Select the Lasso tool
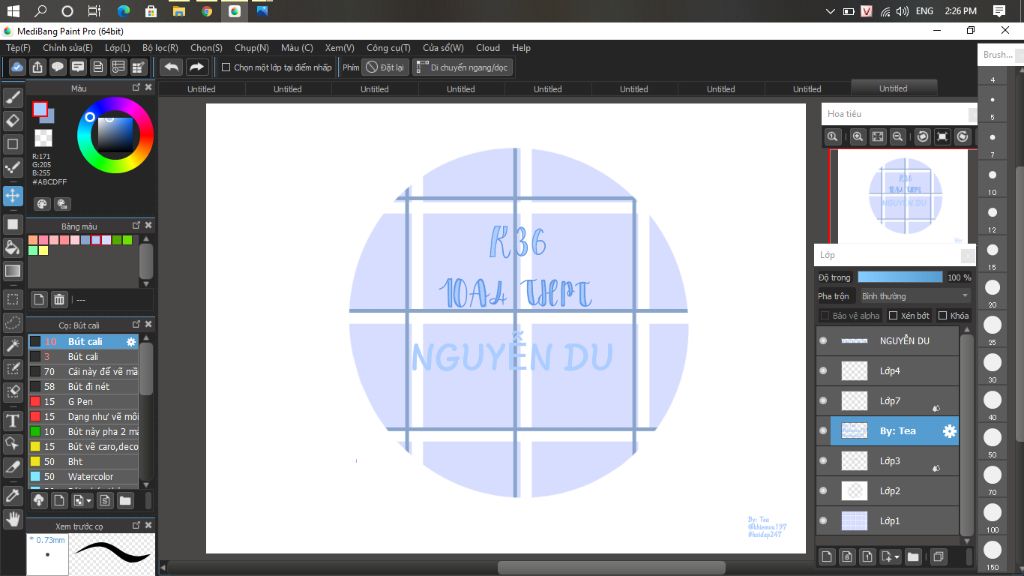This screenshot has width=1024, height=576. click(x=12, y=323)
